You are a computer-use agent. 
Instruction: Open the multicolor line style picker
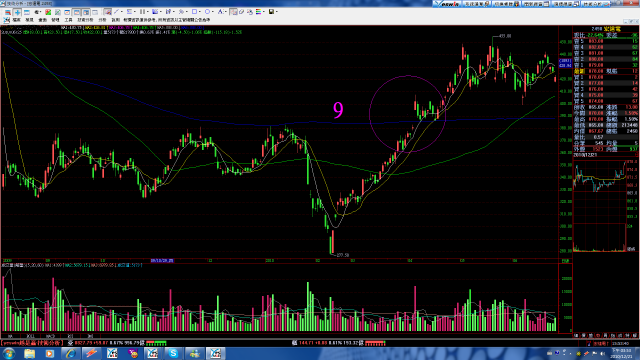coord(258,12)
